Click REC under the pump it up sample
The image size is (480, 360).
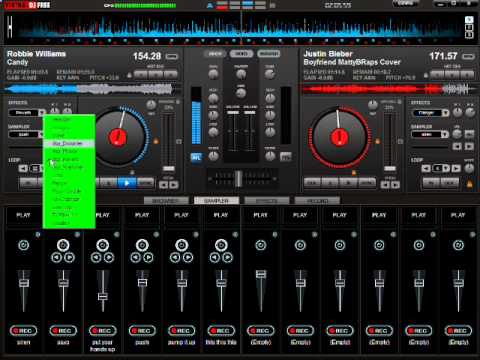(x=182, y=331)
